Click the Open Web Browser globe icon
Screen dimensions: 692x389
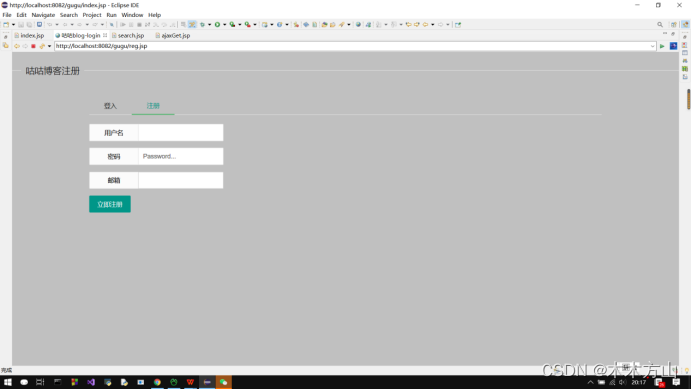358,25
